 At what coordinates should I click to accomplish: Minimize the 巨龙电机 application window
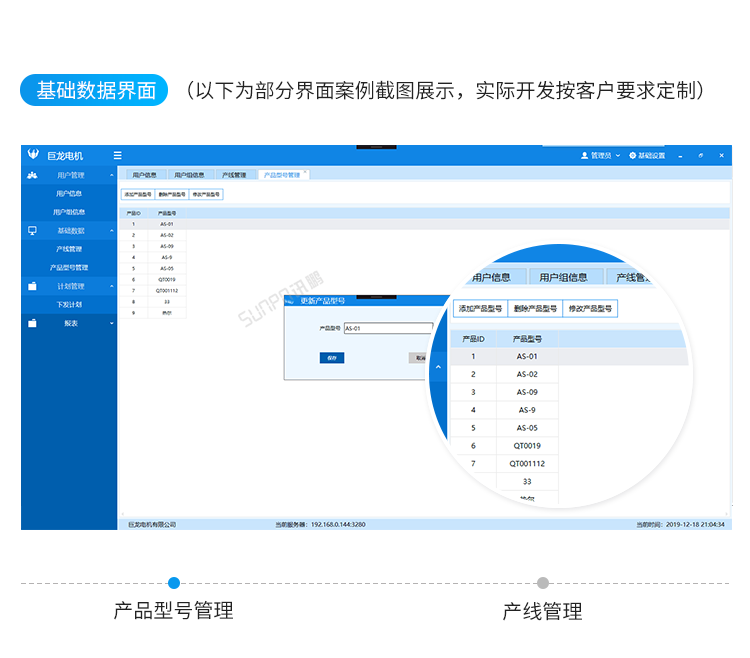[680, 156]
